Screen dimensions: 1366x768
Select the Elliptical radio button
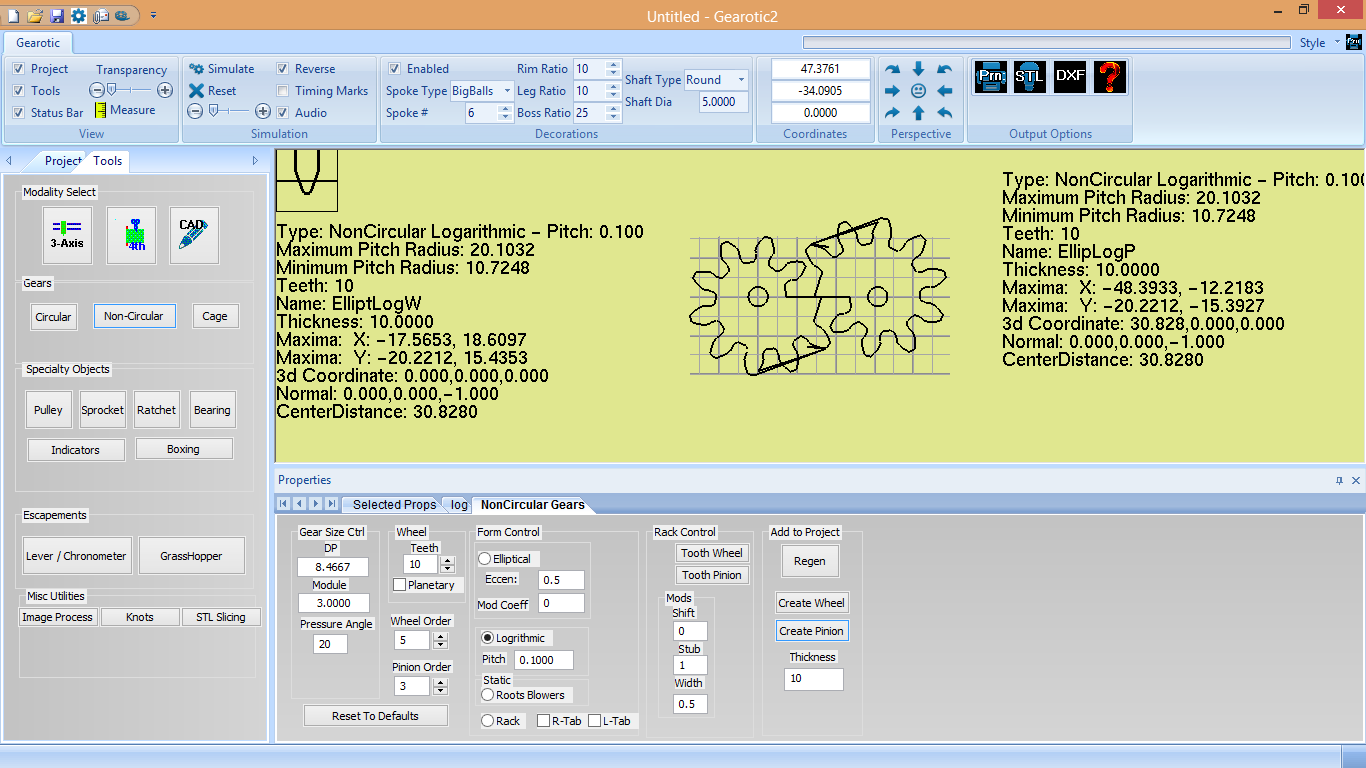(486, 559)
